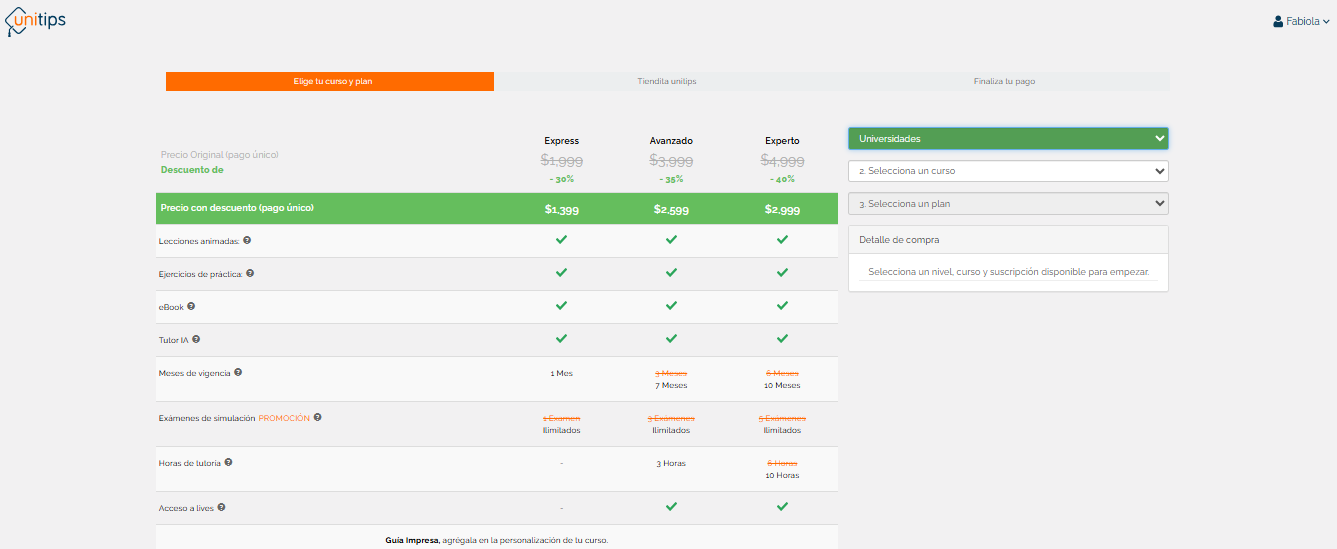Select the 'Elige tu curso y plan' step tab
Viewport: 1337px width, 549px height.
point(330,81)
